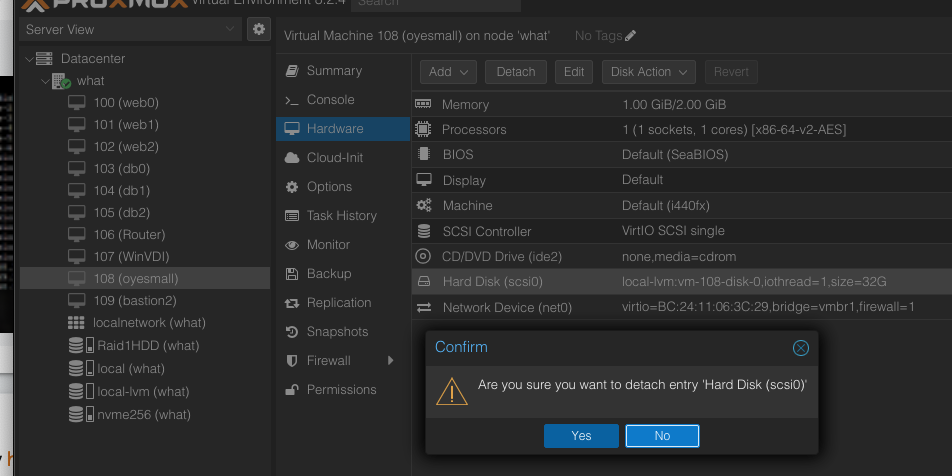The width and height of the screenshot is (952, 476).
Task: Click the value 'Default (SeaBIOS)'
Action: point(675,155)
